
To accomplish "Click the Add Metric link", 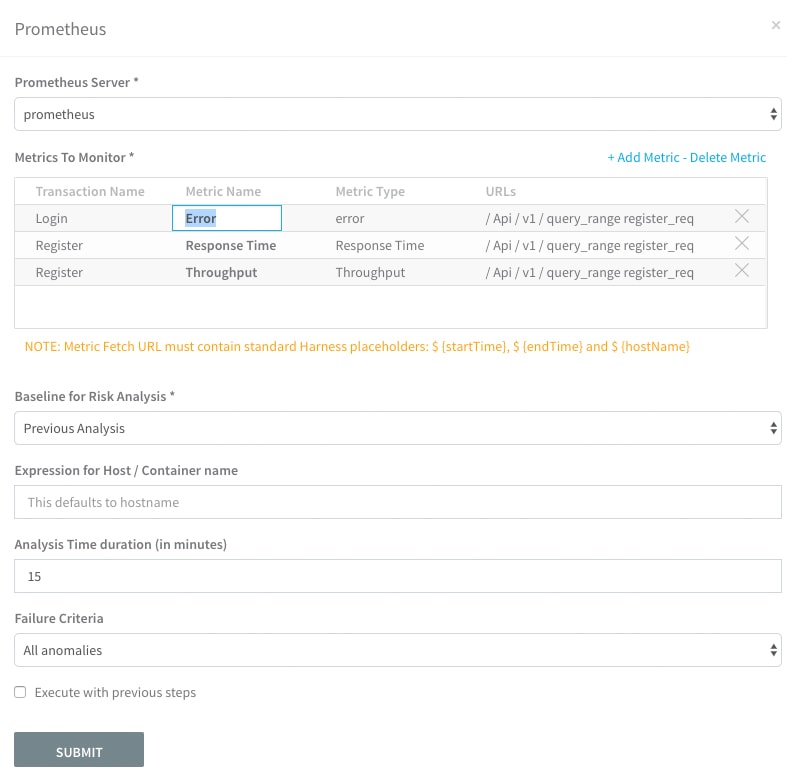I will [643, 158].
